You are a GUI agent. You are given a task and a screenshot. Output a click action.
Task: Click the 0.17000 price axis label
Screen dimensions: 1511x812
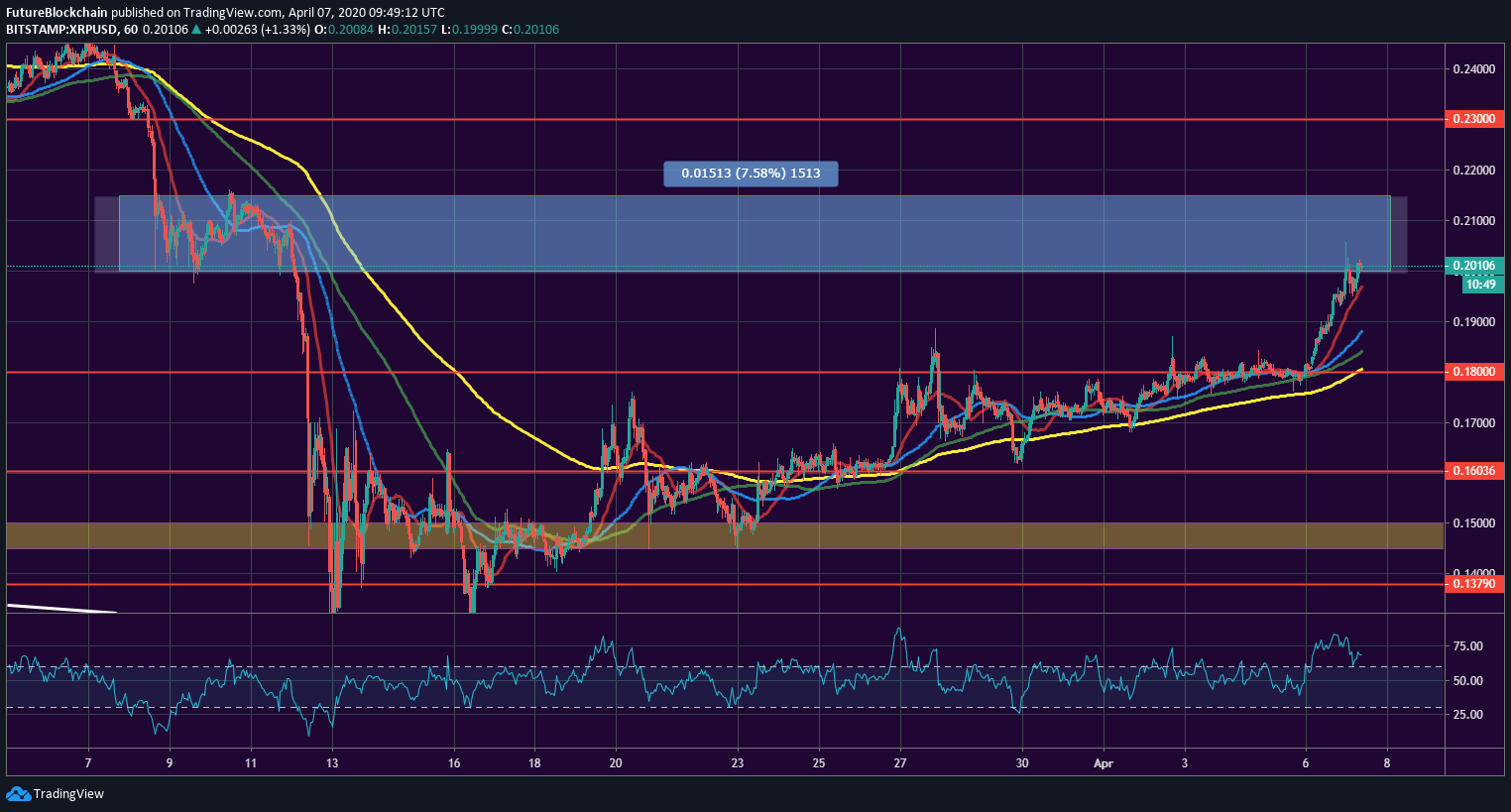pos(1474,423)
